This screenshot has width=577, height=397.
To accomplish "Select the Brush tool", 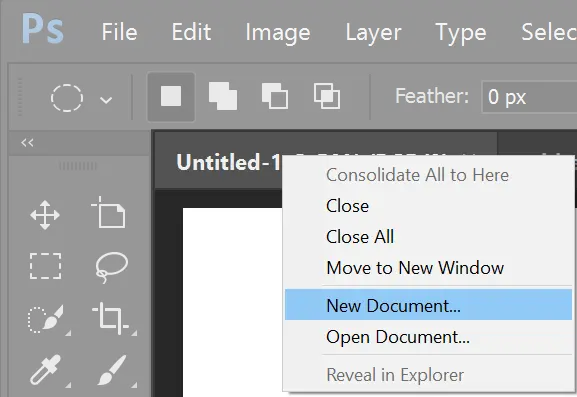I will (112, 370).
